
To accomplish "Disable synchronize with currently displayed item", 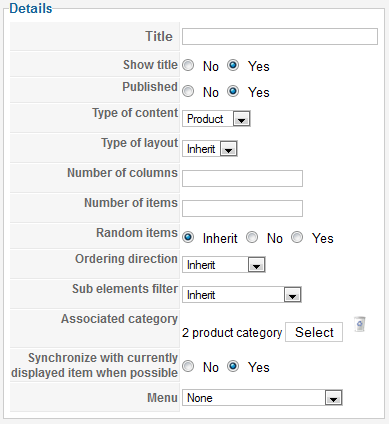I will click(188, 366).
